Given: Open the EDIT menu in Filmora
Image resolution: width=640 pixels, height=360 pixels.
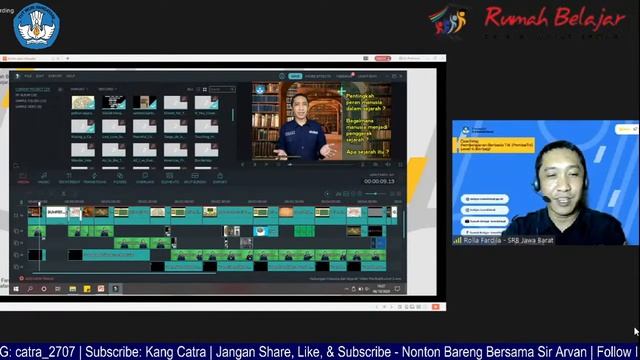Looking at the screenshot, I should (40, 76).
